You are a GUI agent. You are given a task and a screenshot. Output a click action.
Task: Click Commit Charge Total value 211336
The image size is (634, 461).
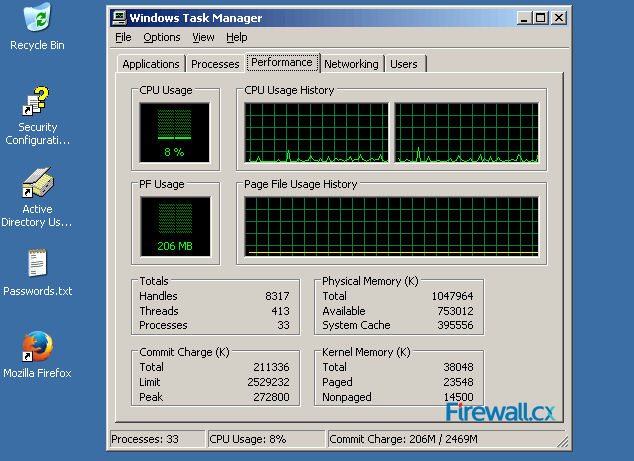(x=271, y=367)
